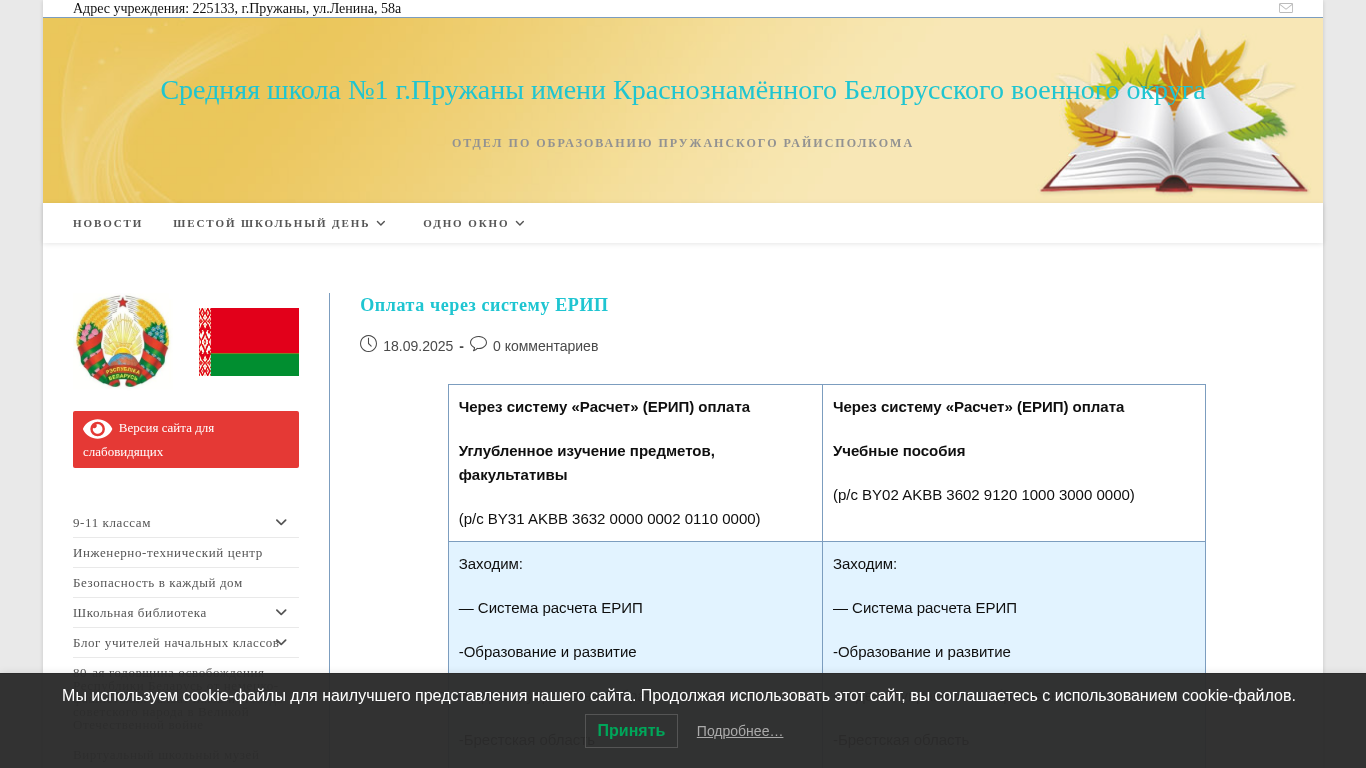Click '— Система расчета ЕРИП' in the Учебные пособия column
This screenshot has width=1366, height=768.
[925, 608]
